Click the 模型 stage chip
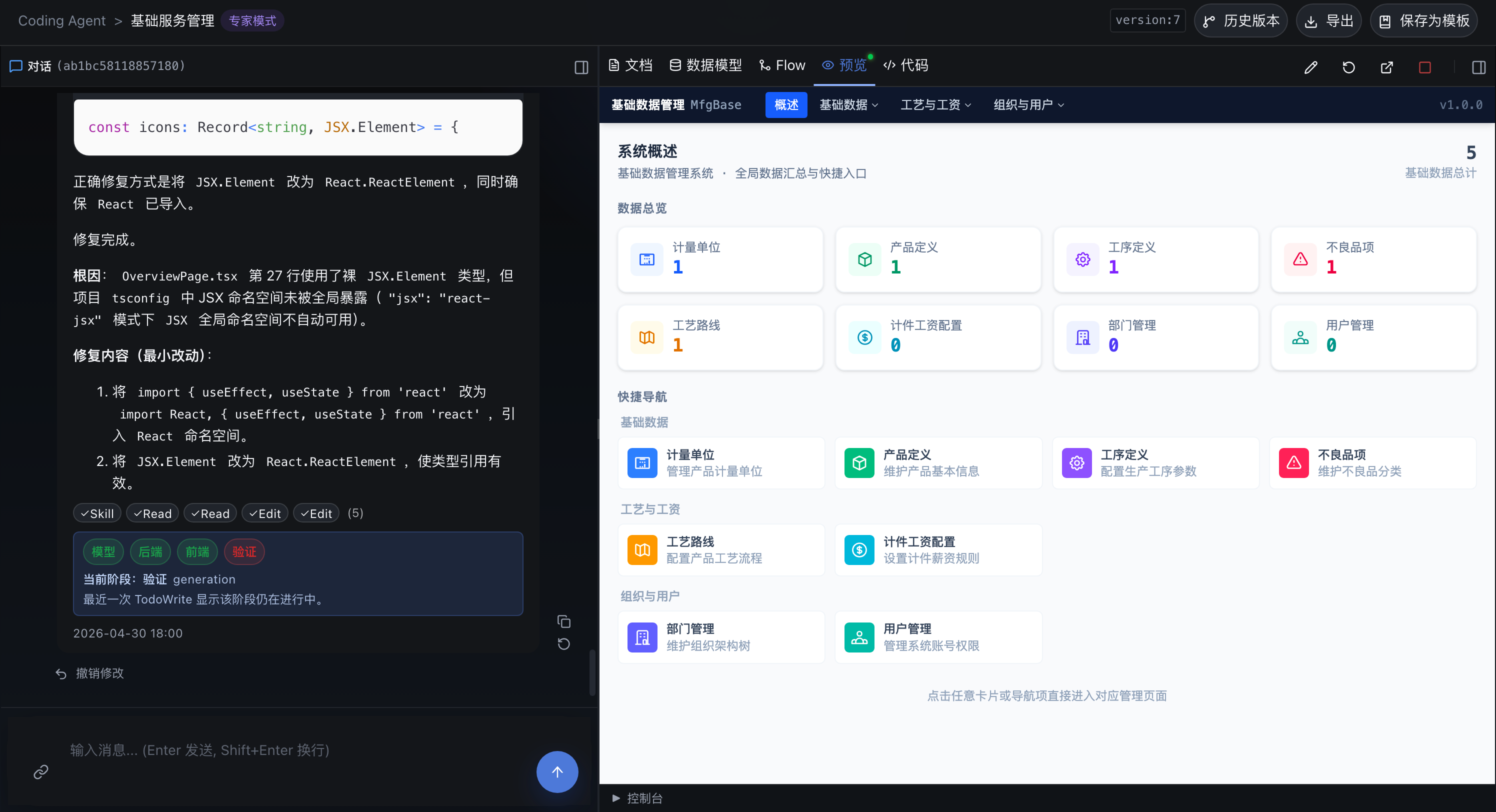Viewport: 1496px width, 812px height. click(x=103, y=552)
